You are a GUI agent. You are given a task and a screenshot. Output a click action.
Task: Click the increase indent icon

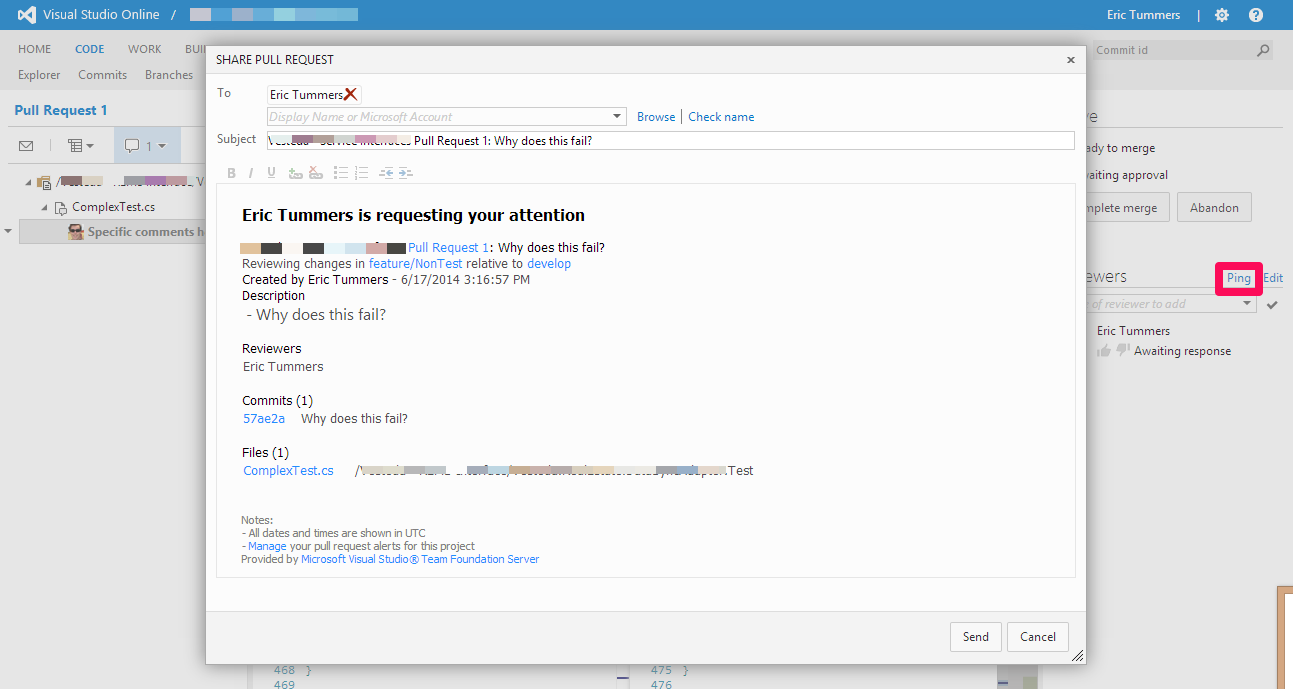[405, 173]
